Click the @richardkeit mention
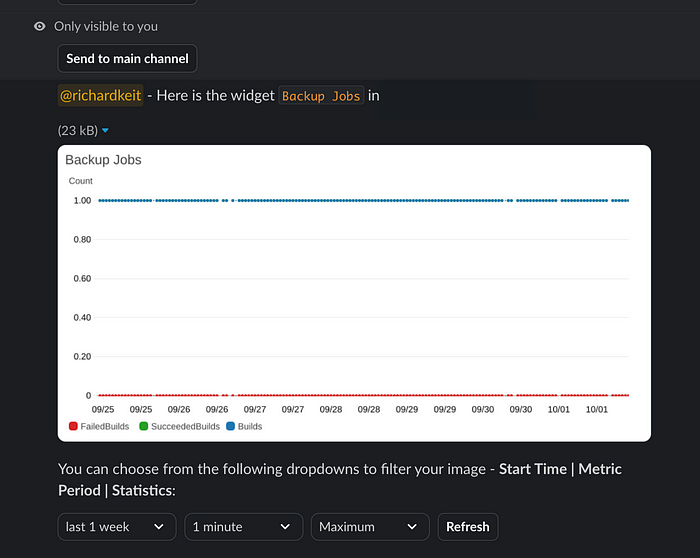Image resolution: width=700 pixels, height=558 pixels. click(x=100, y=96)
